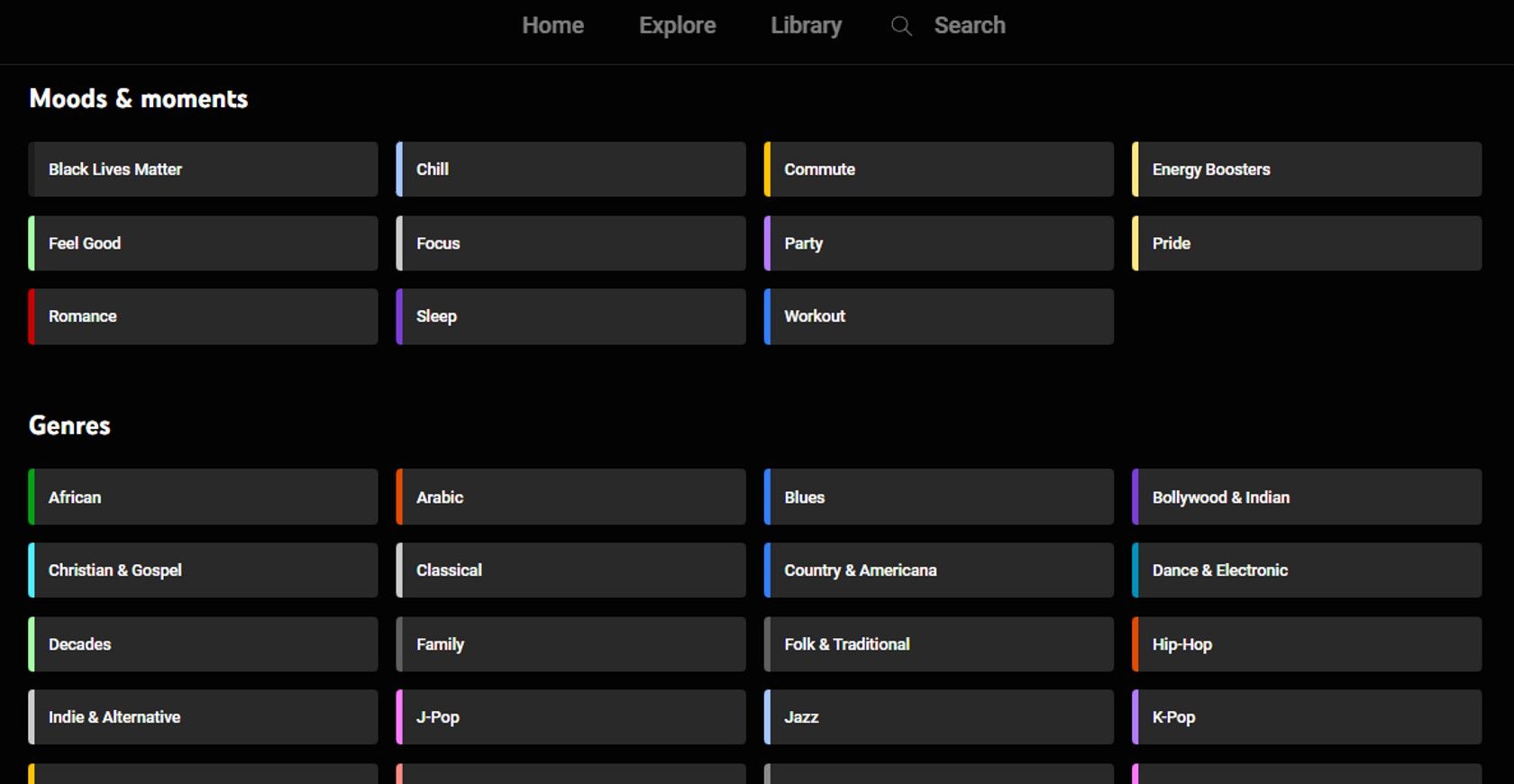Select the Indie & Alternative genre
The width and height of the screenshot is (1514, 784).
(203, 717)
